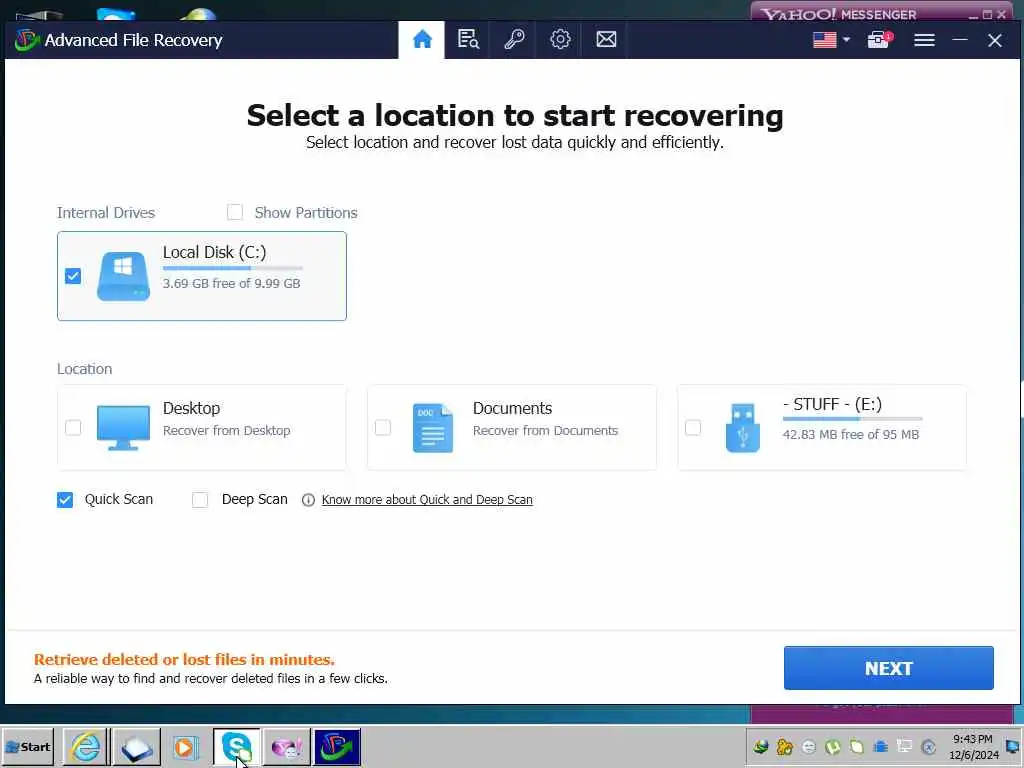1024x768 pixels.
Task: Open the settings gear tab
Action: tap(560, 40)
